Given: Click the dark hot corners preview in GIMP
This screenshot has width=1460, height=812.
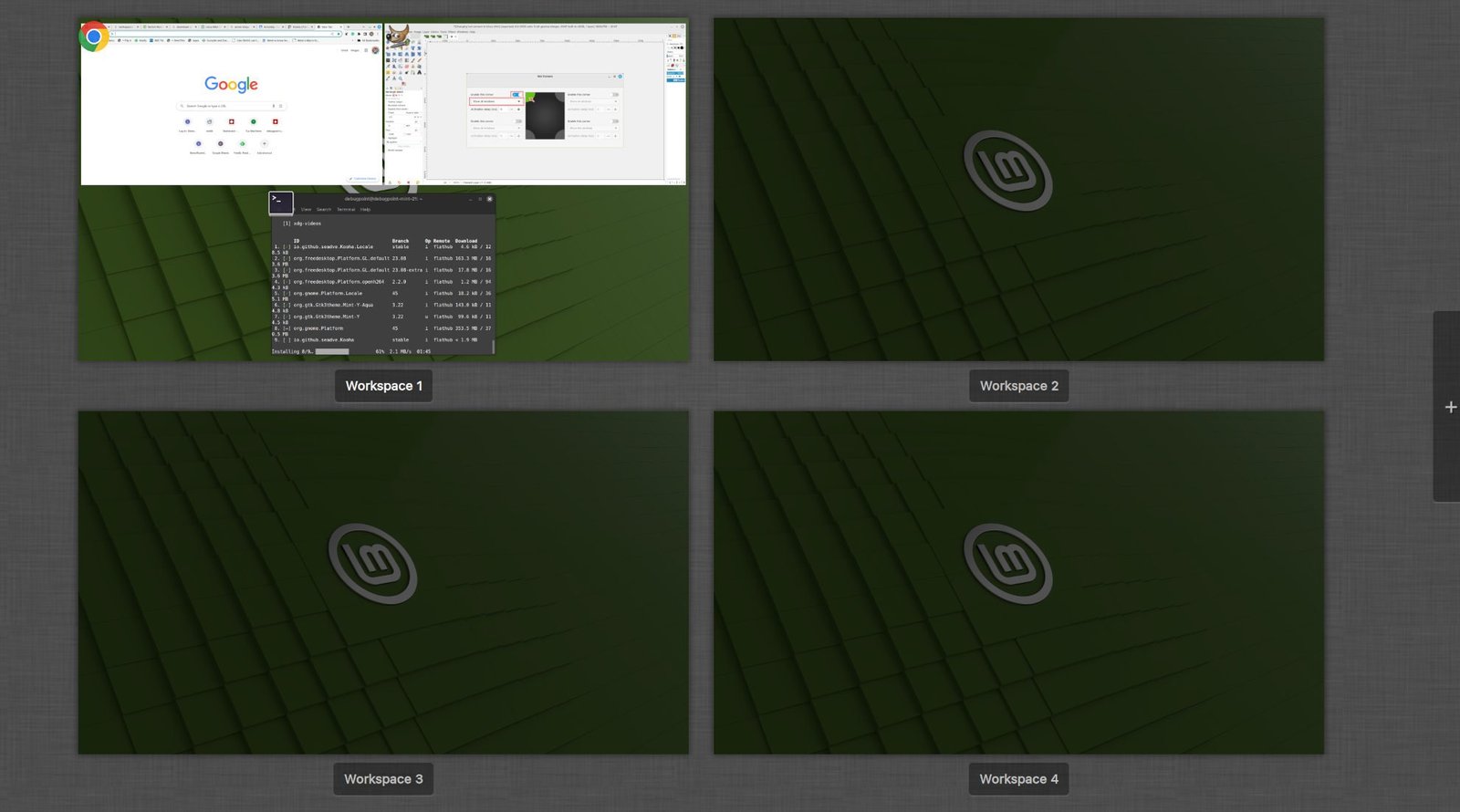Looking at the screenshot, I should coord(546,116).
